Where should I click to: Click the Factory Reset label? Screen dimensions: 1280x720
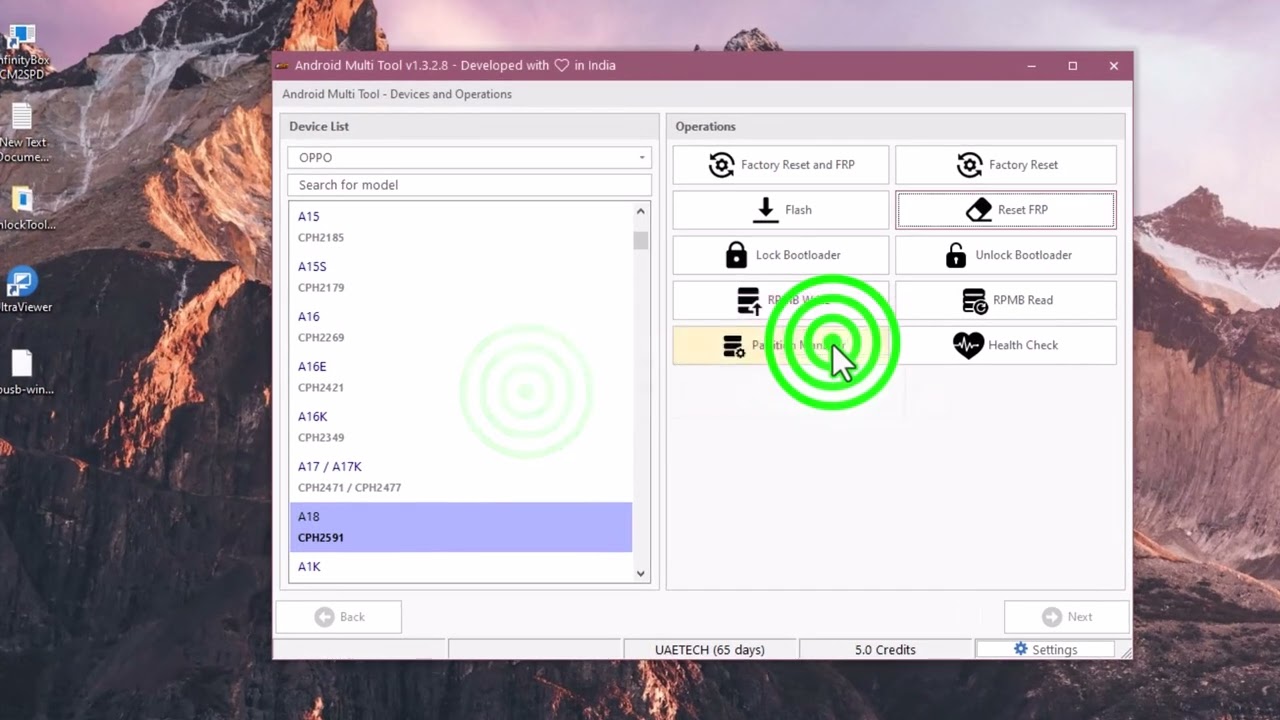[1023, 165]
